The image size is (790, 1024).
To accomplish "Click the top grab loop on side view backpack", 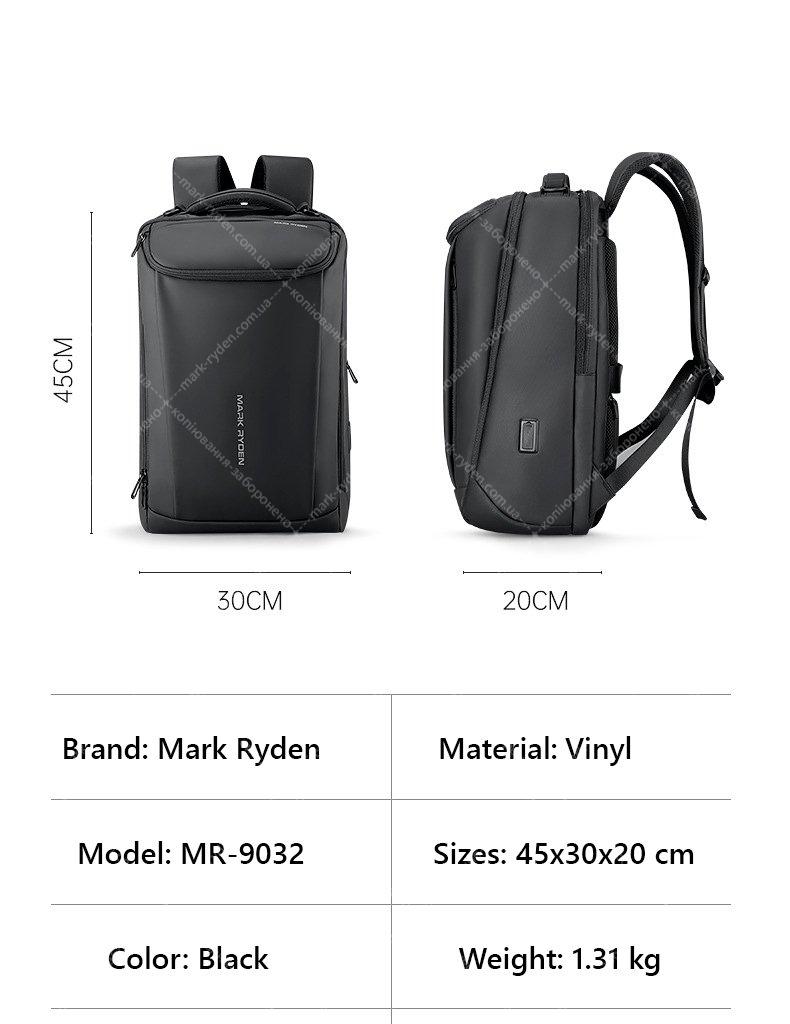I will pos(556,182).
